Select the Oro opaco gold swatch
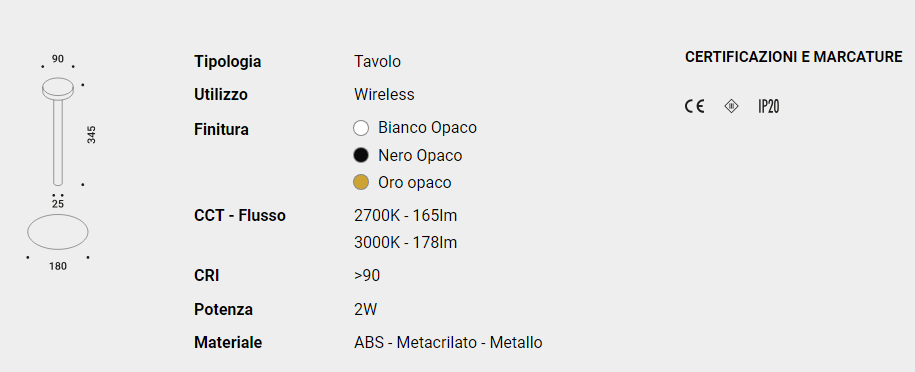The height and width of the screenshot is (372, 915). pos(361,183)
